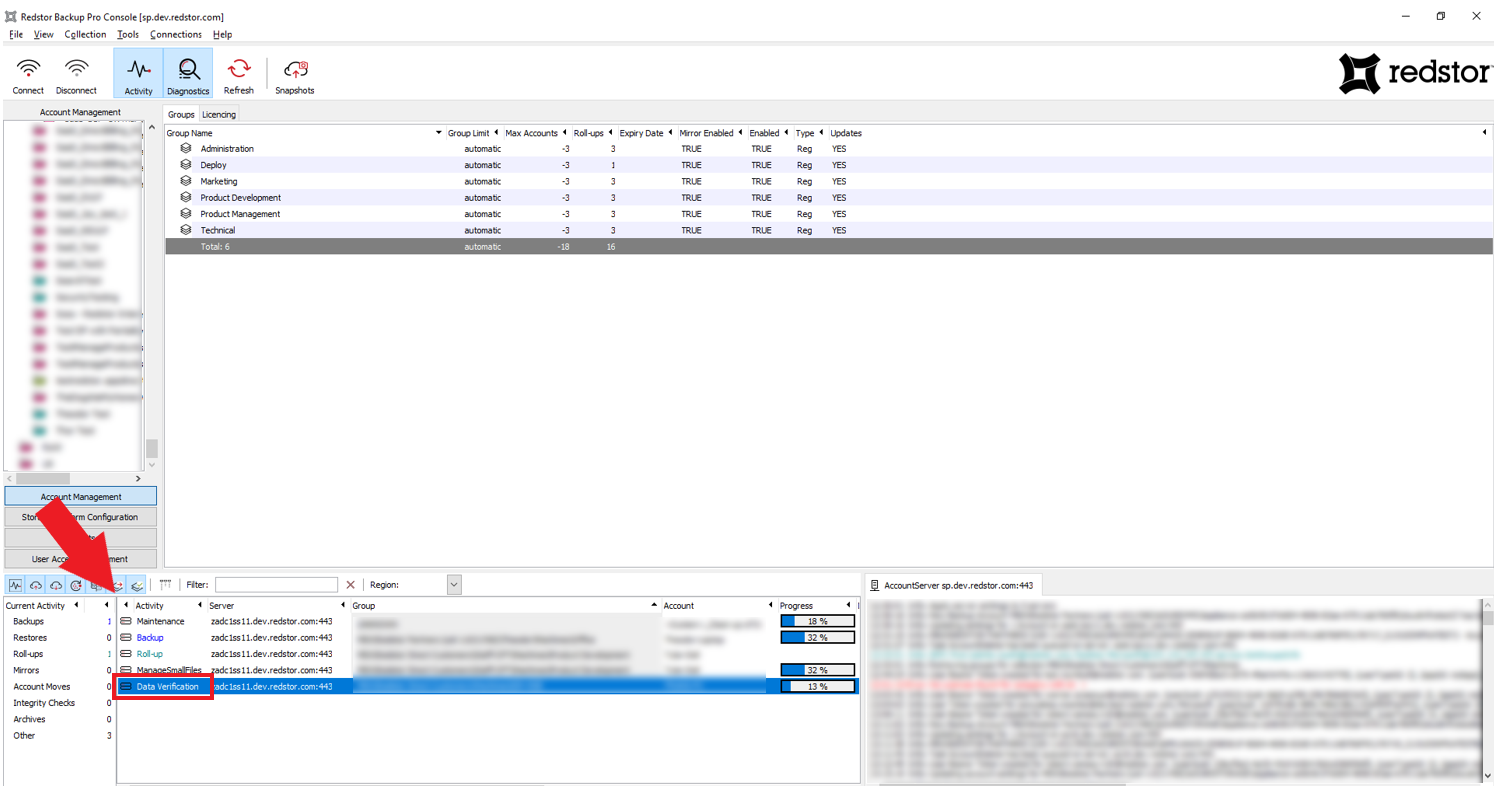Open the Type column arrow

[822, 133]
